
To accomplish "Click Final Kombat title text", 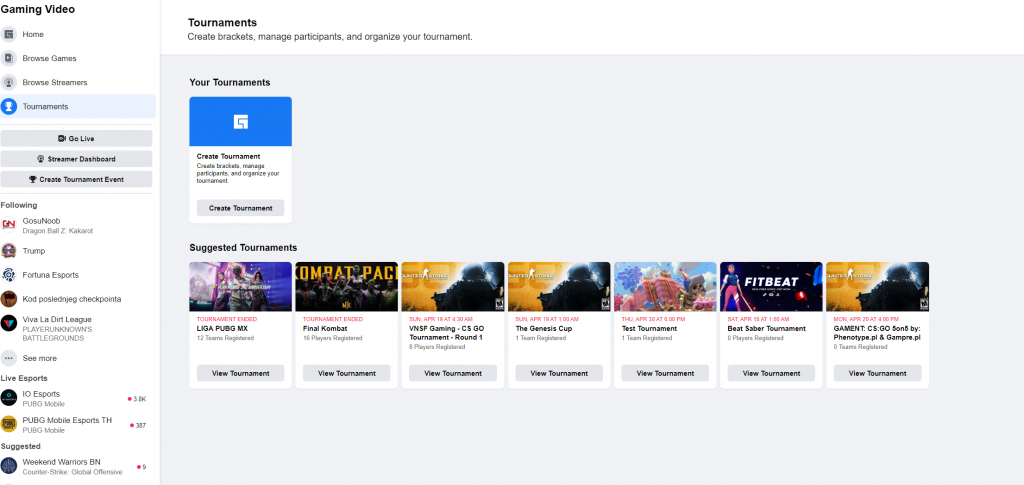I will pos(325,328).
